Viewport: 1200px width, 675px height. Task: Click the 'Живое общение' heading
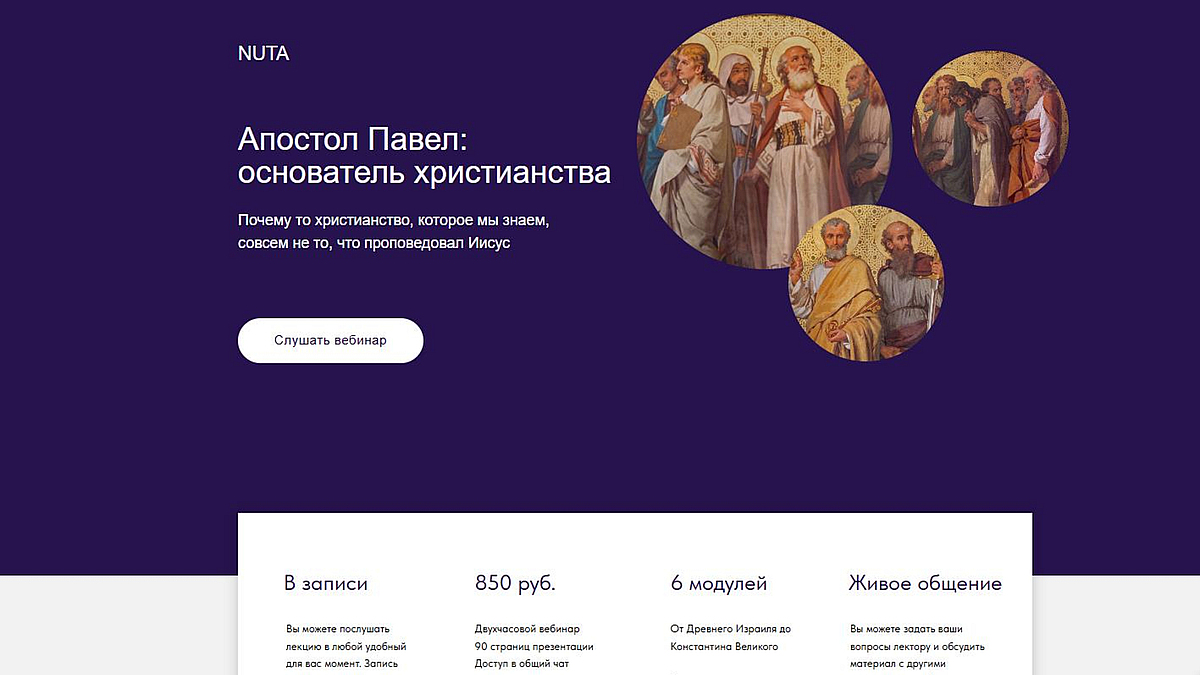click(x=925, y=583)
